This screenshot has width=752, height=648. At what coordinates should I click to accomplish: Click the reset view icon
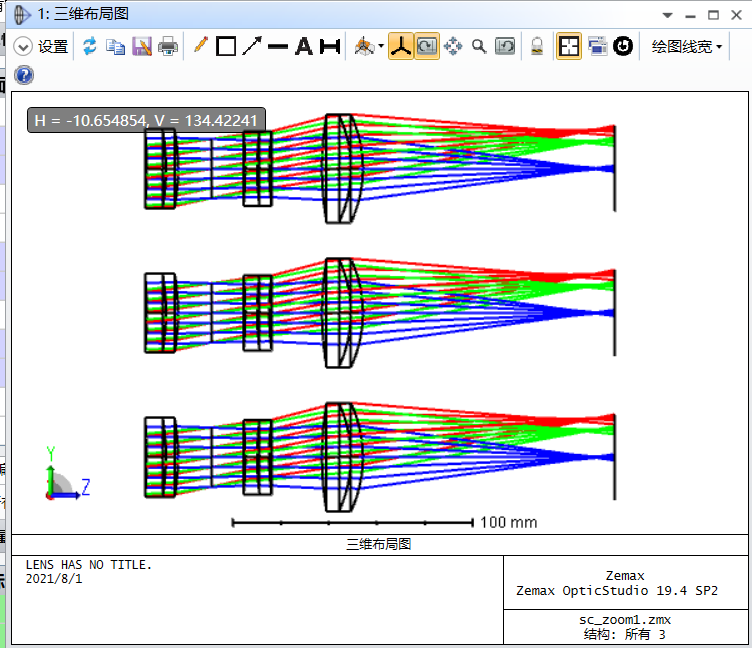[505, 47]
